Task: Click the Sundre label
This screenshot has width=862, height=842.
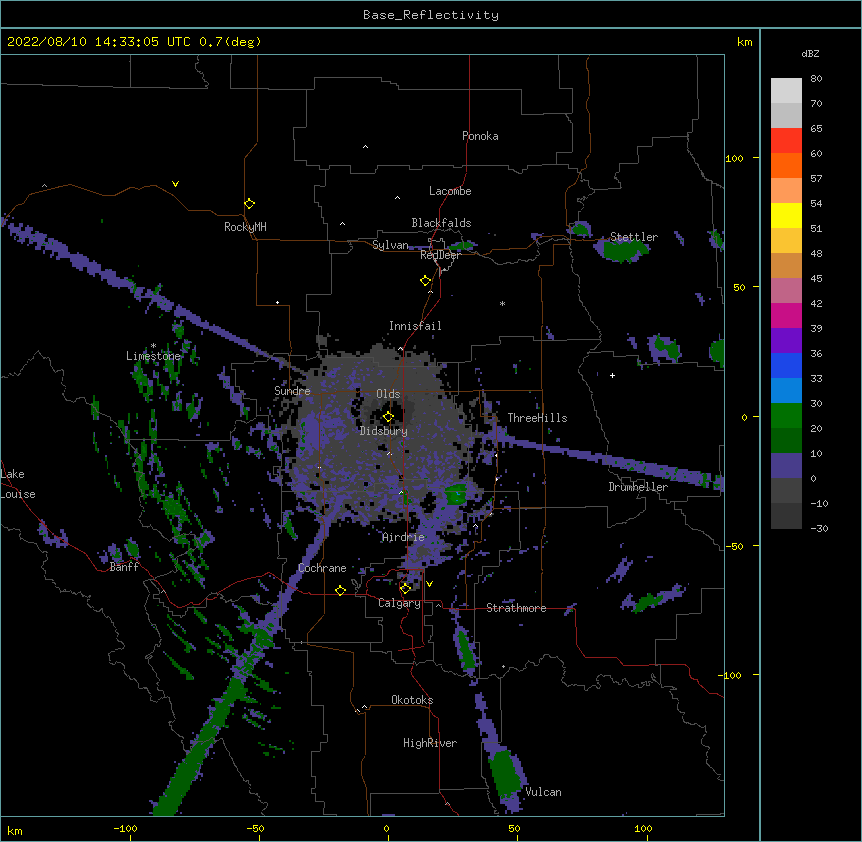Action: [x=292, y=391]
